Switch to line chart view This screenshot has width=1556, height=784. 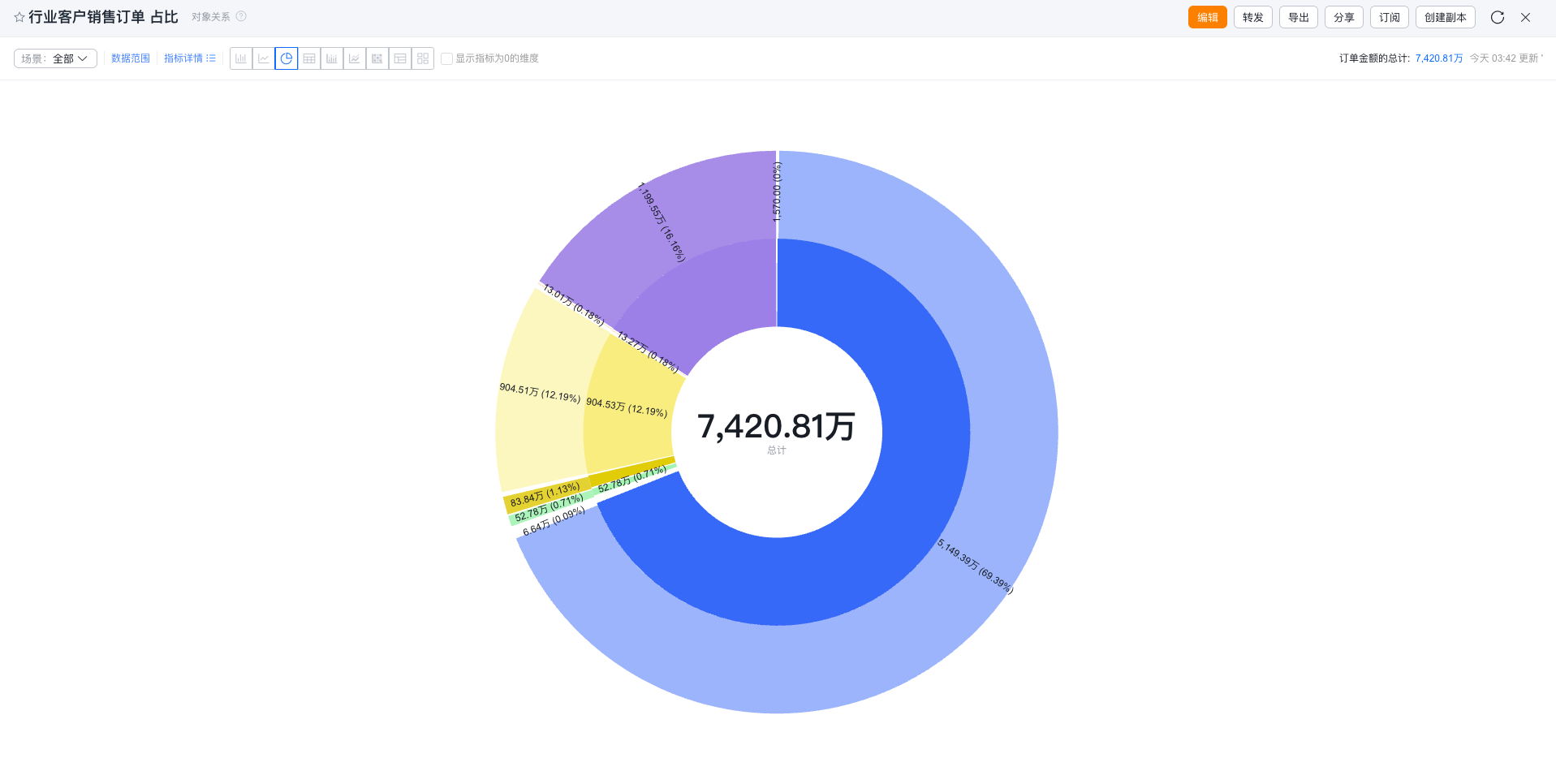pyautogui.click(x=264, y=58)
